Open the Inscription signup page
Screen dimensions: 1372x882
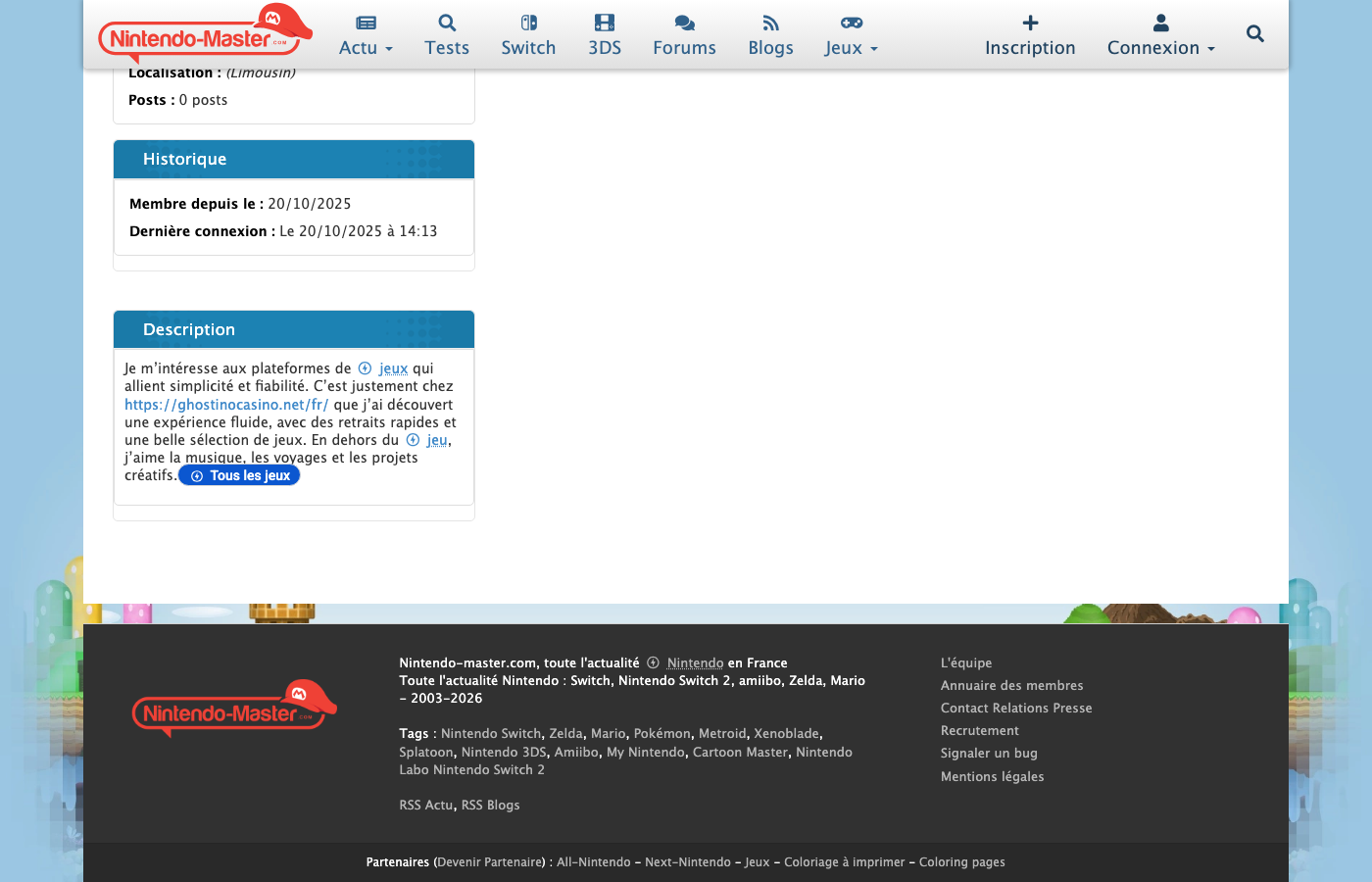(1030, 48)
